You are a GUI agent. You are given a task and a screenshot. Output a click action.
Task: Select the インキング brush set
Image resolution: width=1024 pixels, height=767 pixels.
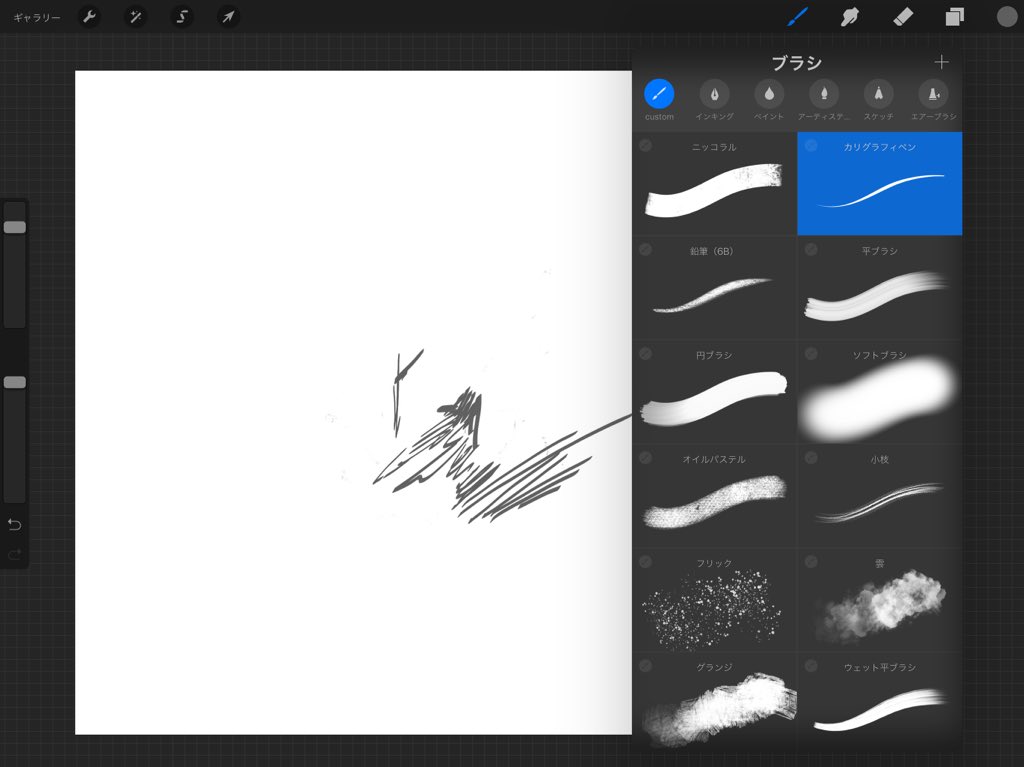tap(714, 101)
